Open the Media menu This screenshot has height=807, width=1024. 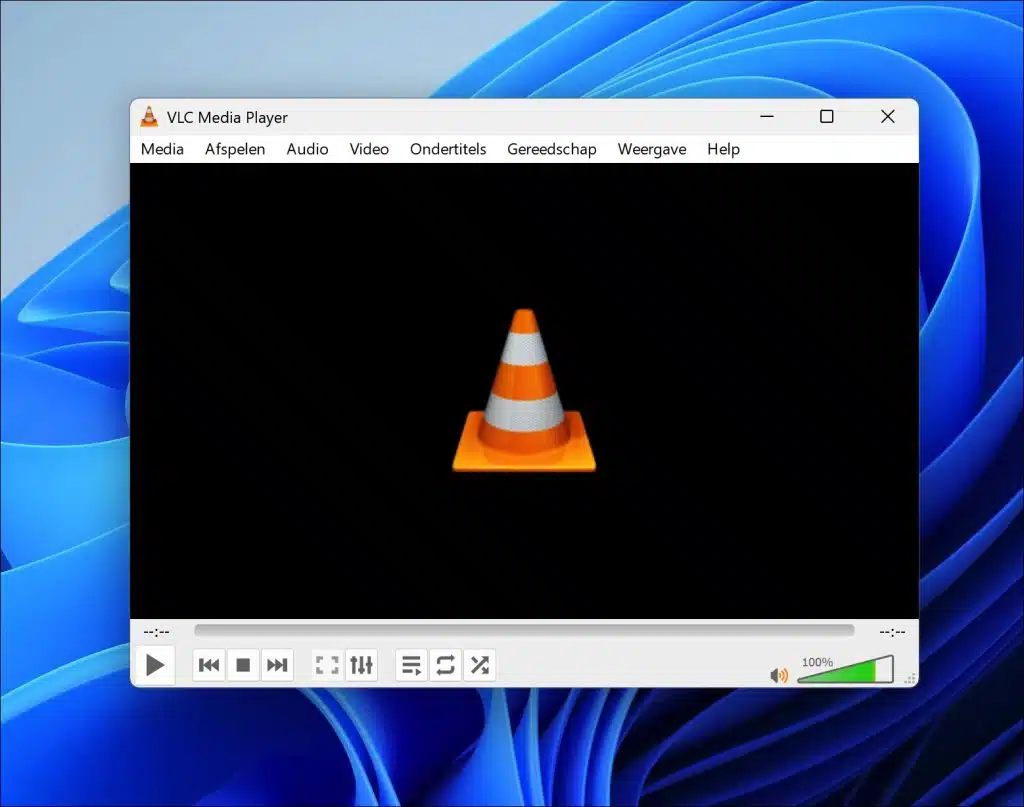coord(162,149)
